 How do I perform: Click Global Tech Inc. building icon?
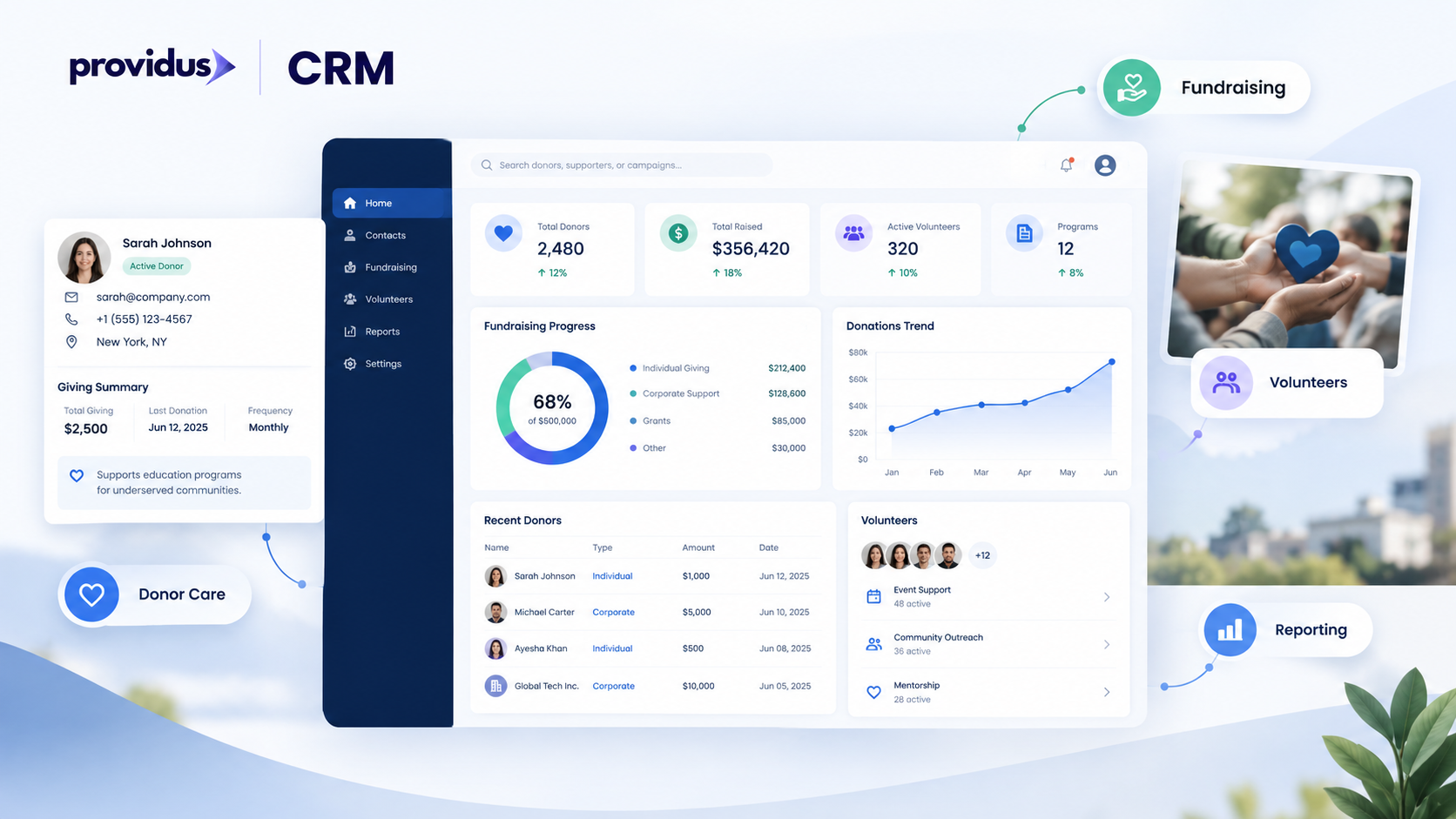point(495,686)
